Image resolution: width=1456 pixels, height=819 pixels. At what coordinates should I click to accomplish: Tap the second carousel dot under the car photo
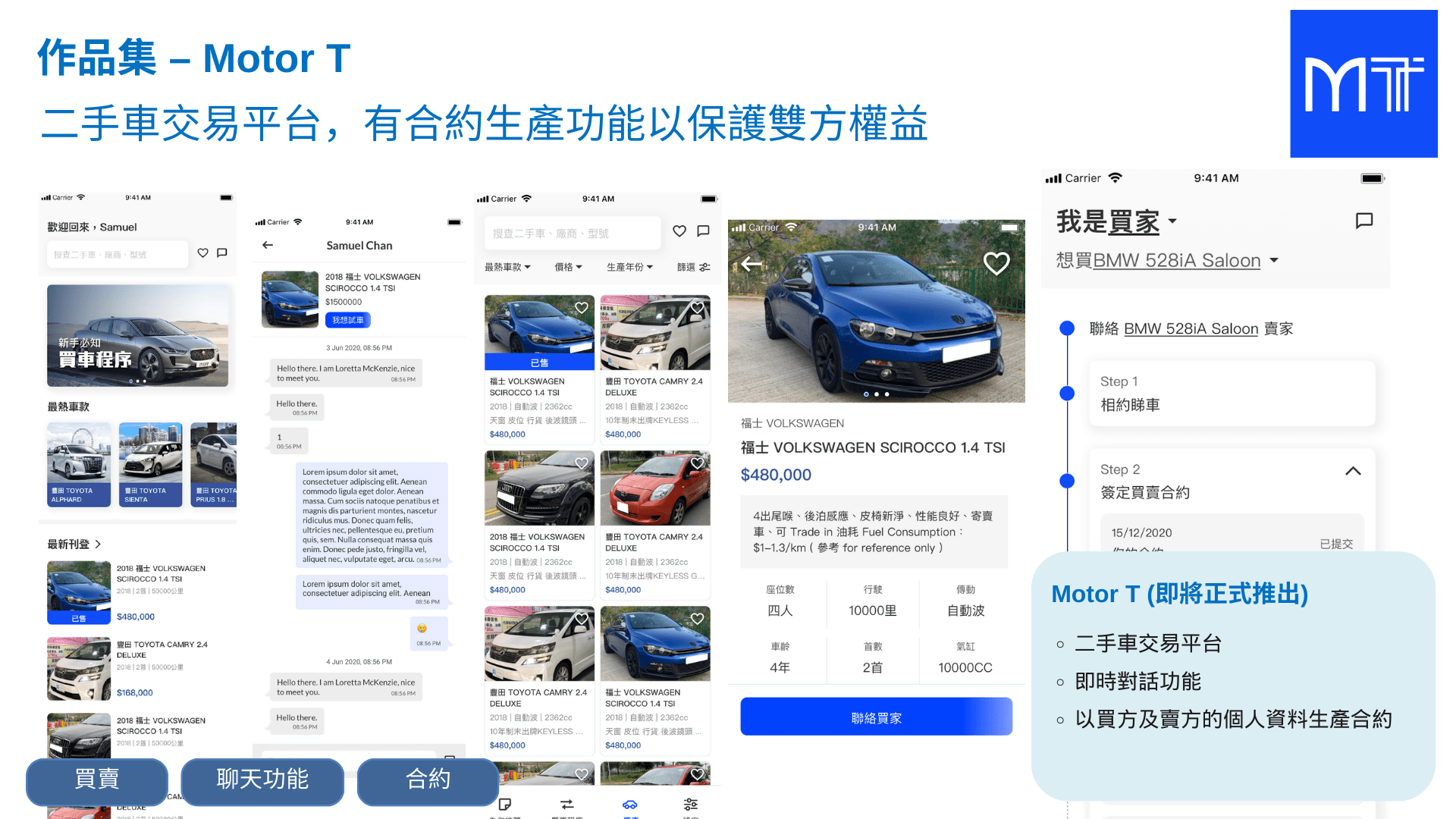pos(877,394)
